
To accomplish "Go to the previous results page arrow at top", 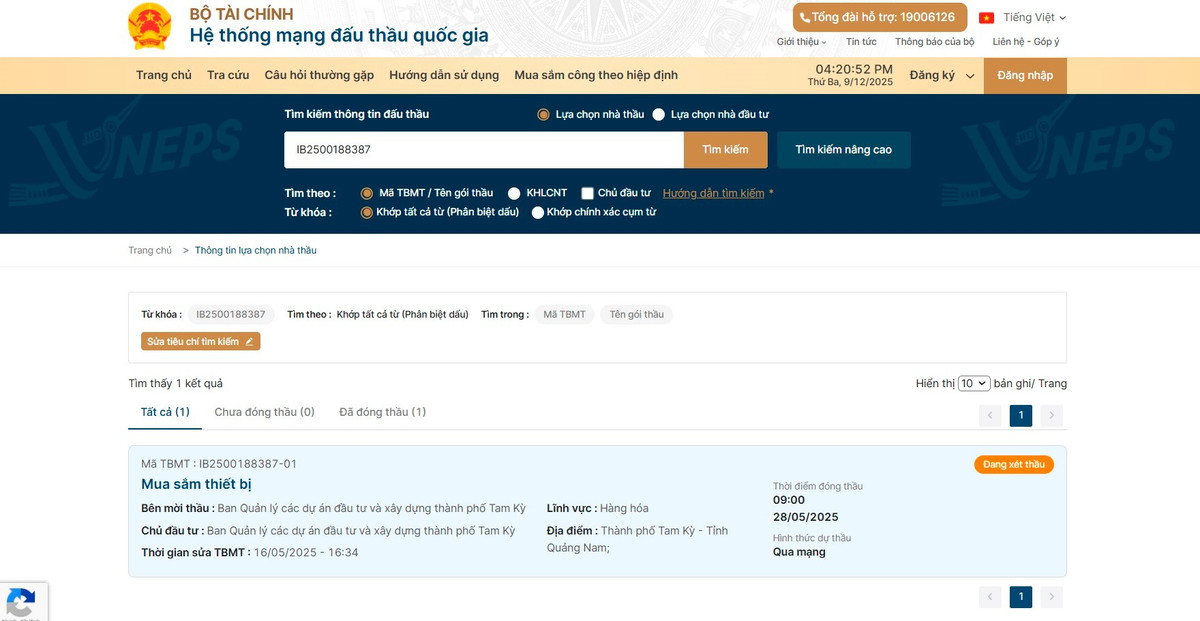I will tap(990, 416).
